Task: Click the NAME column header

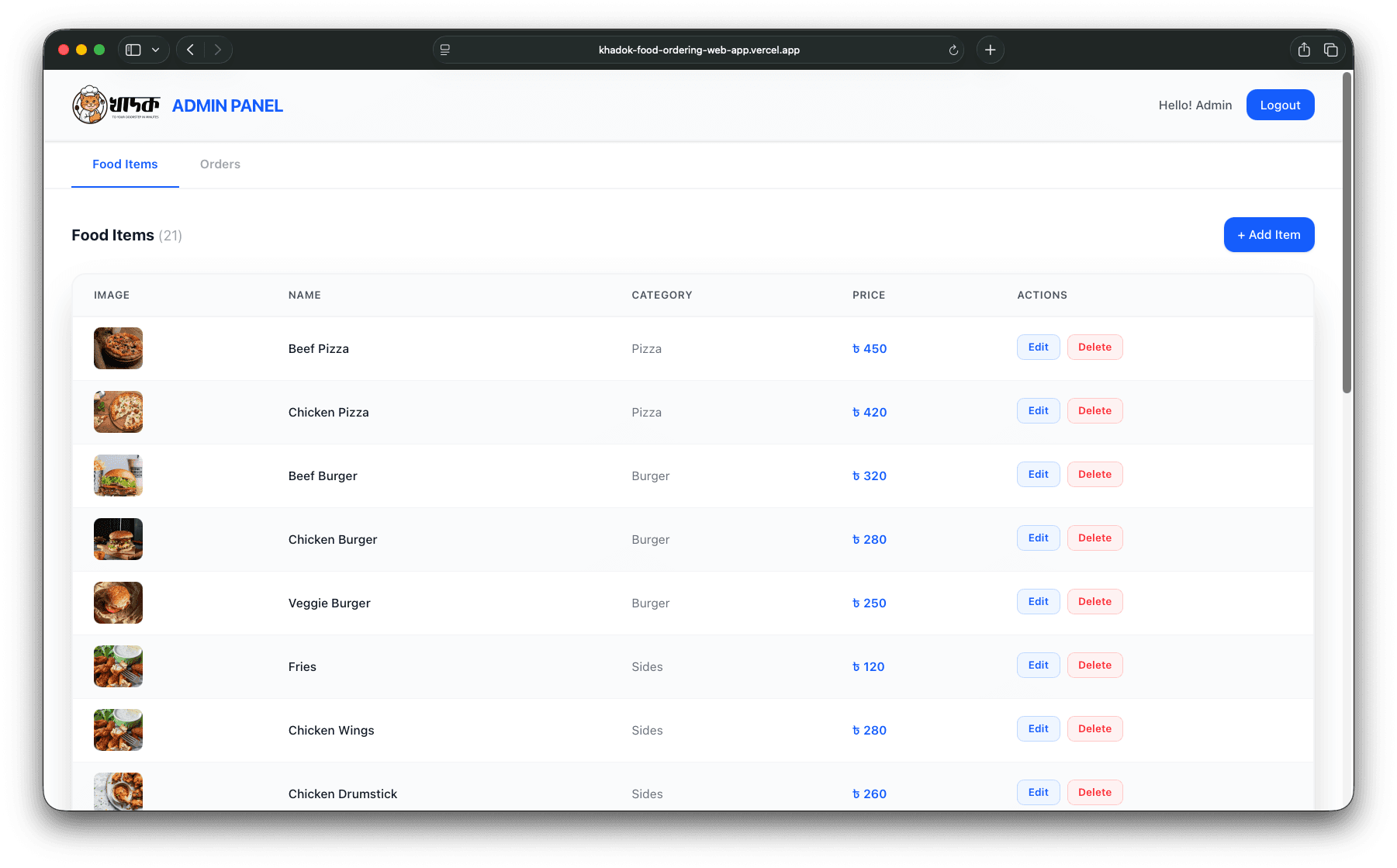Action: pos(305,296)
